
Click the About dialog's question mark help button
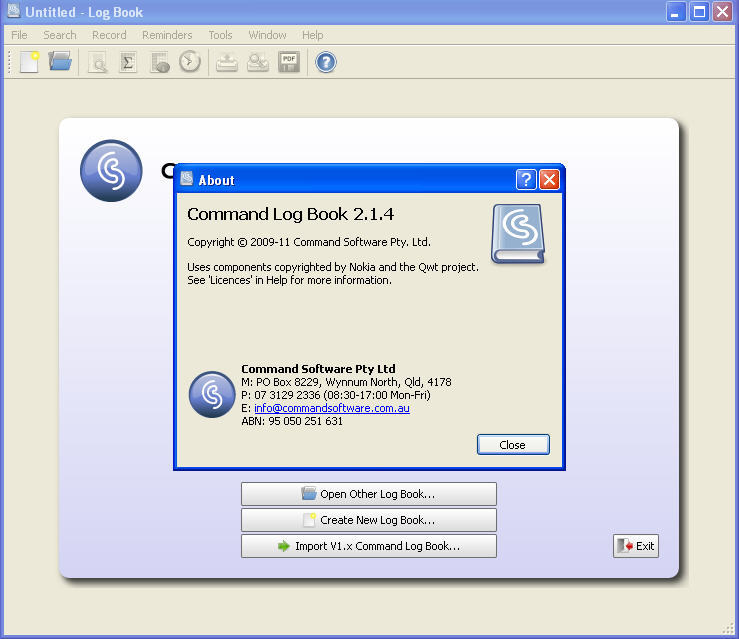tap(526, 180)
